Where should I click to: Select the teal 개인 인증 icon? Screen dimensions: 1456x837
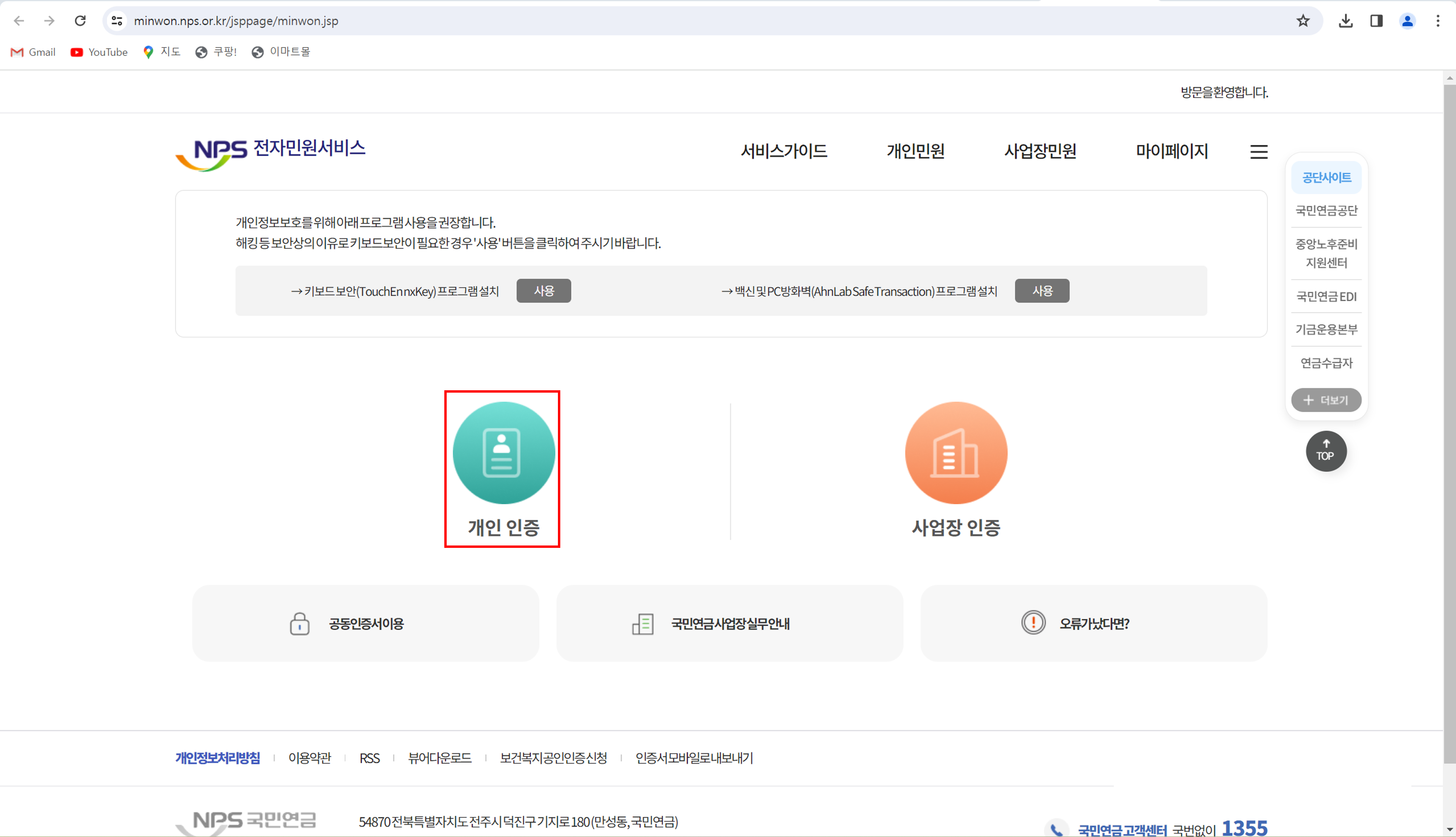click(x=503, y=453)
